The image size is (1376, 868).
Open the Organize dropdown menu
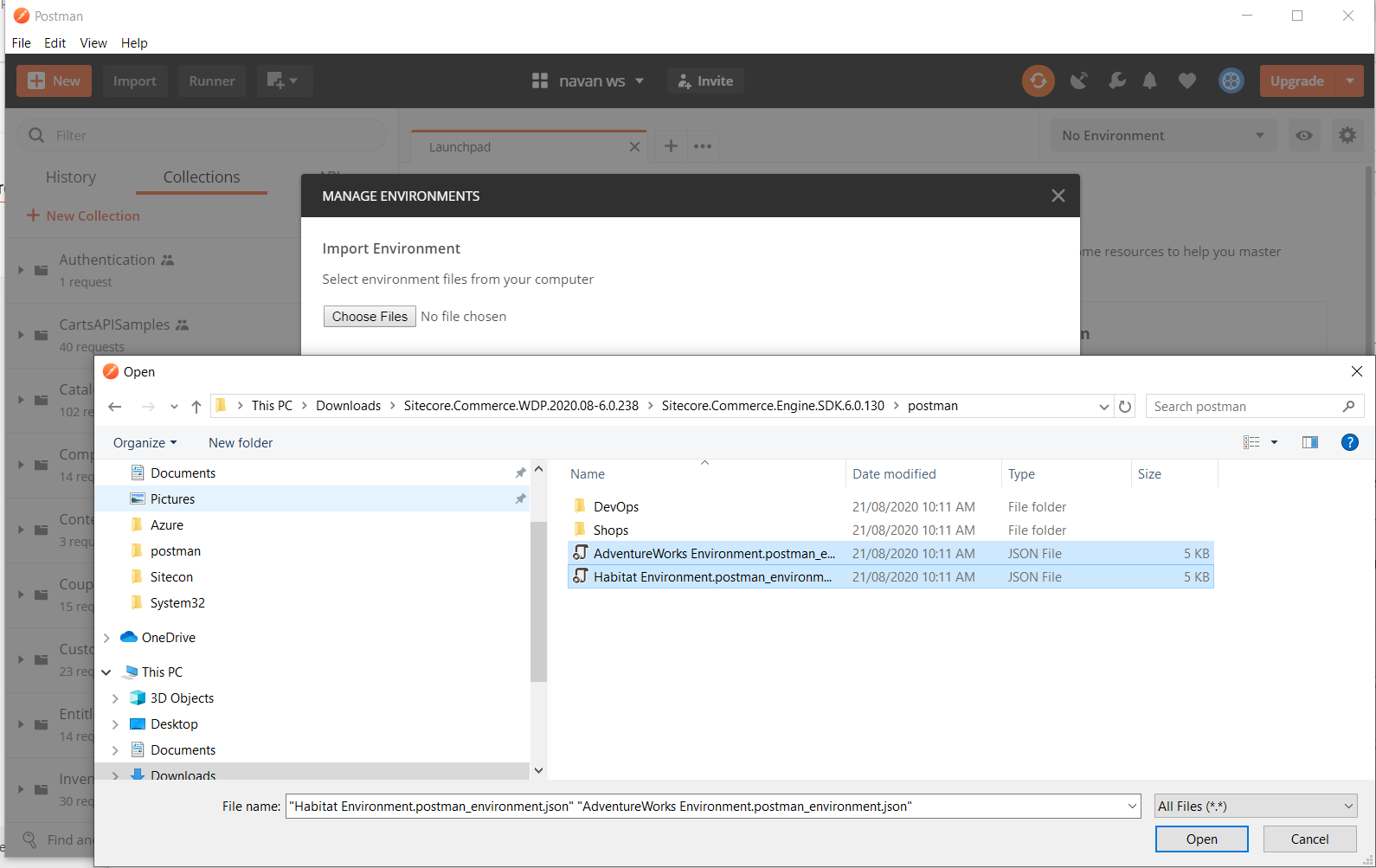point(145,442)
